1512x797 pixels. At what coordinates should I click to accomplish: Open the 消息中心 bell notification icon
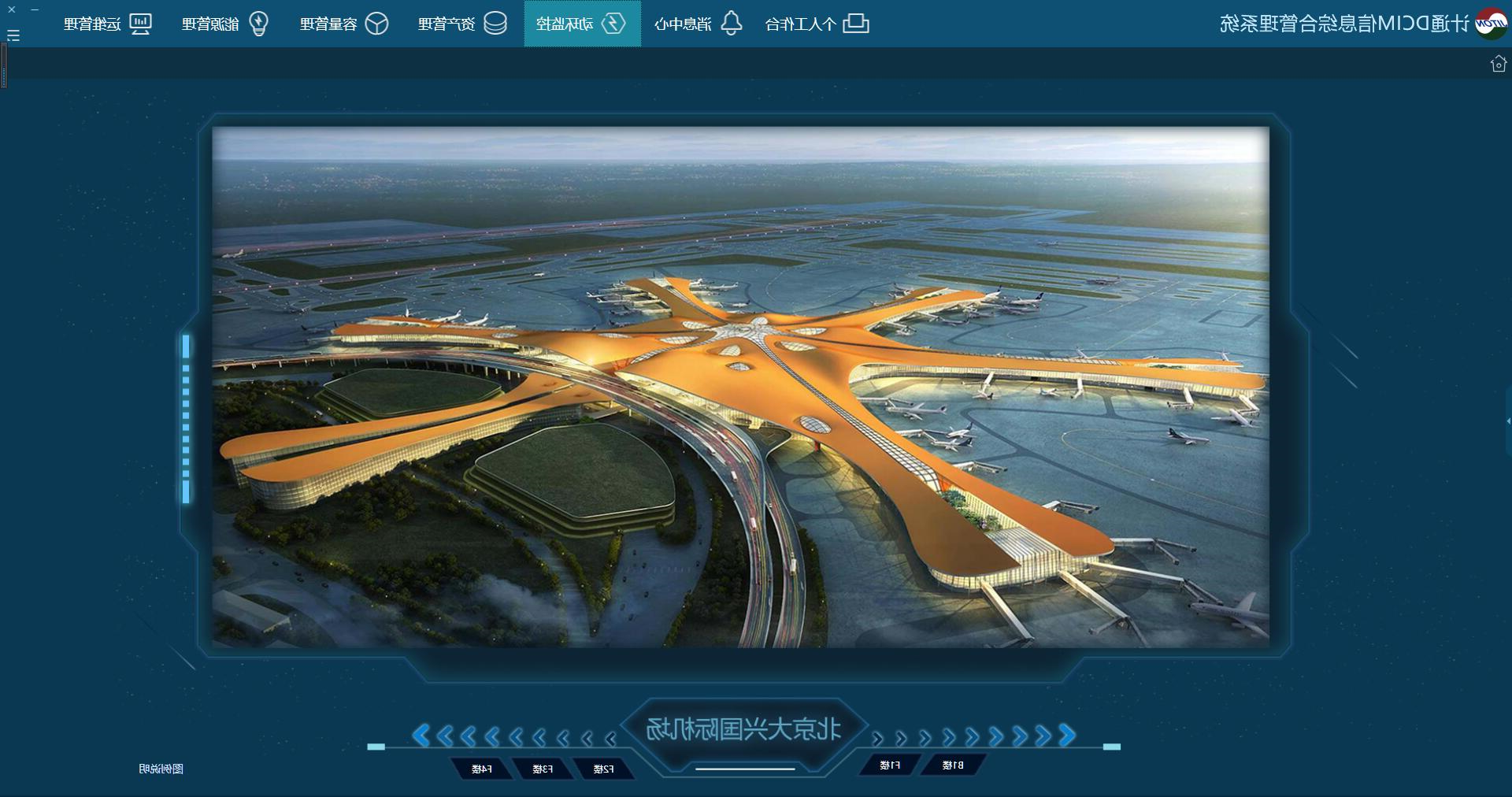coord(732,24)
